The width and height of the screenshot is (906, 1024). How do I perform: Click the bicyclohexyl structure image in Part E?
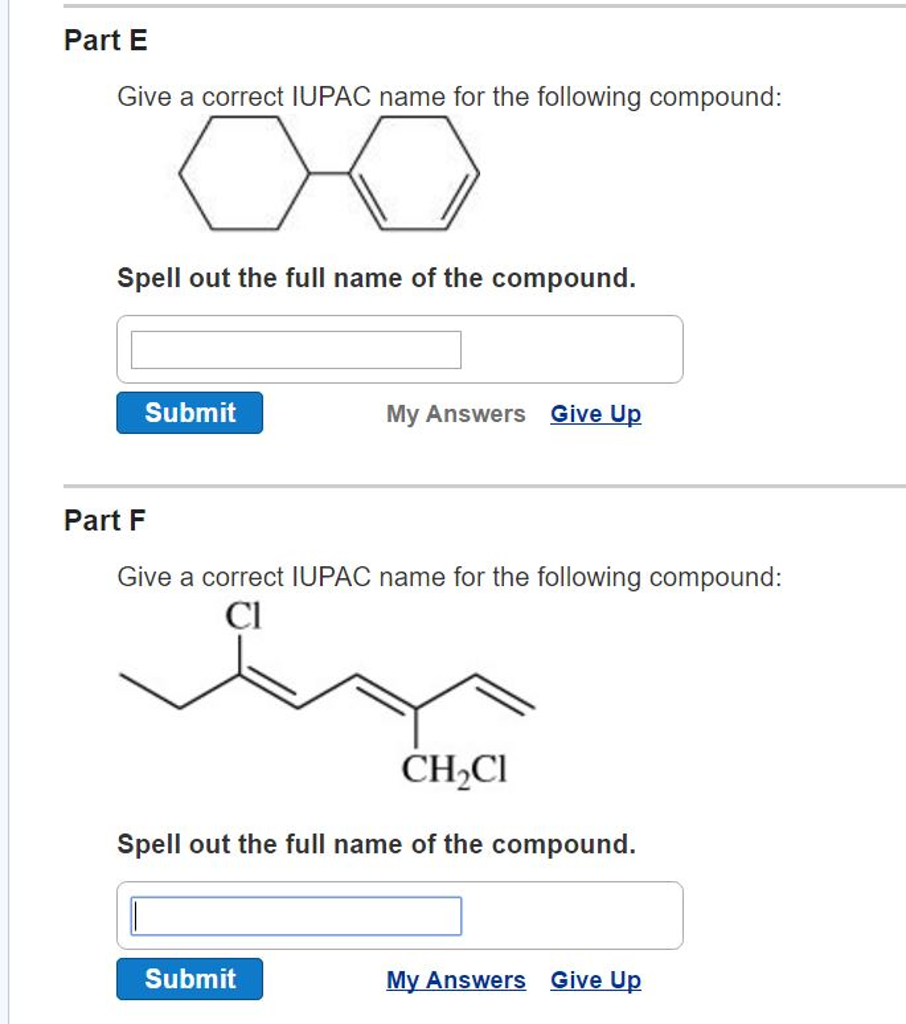click(x=330, y=173)
